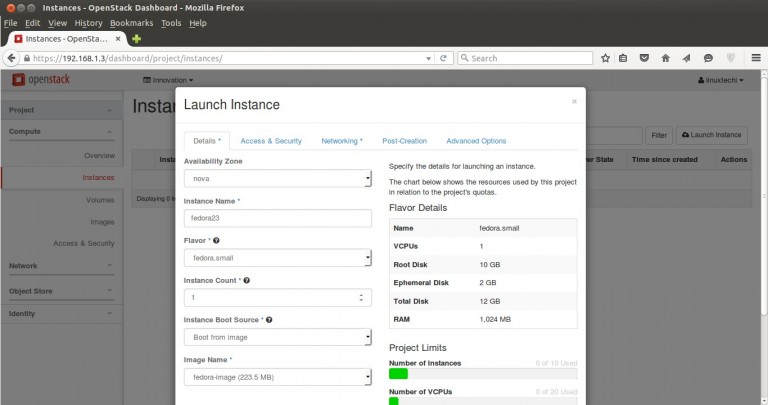This screenshot has height=405, width=768.
Task: Open the Flavor dropdown showing fedora.small
Action: (278, 258)
